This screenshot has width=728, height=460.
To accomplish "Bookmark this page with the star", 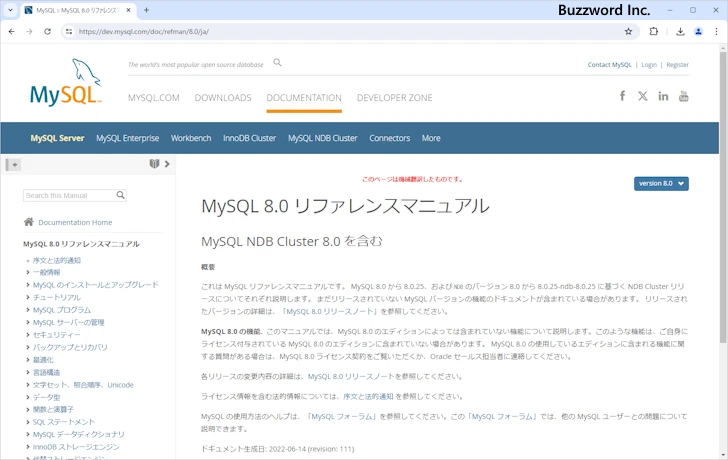I will (x=628, y=32).
